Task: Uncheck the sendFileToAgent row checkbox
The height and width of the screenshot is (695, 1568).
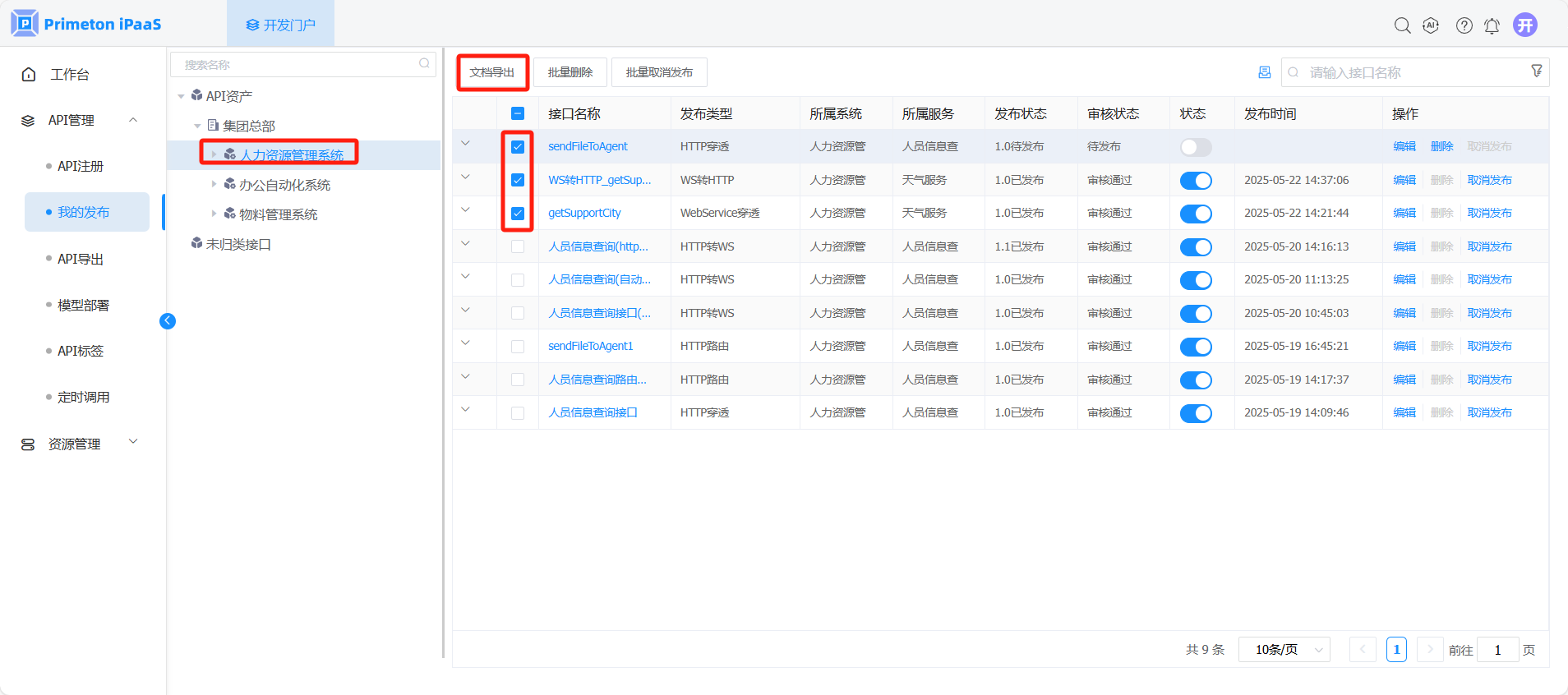Action: pyautogui.click(x=518, y=147)
